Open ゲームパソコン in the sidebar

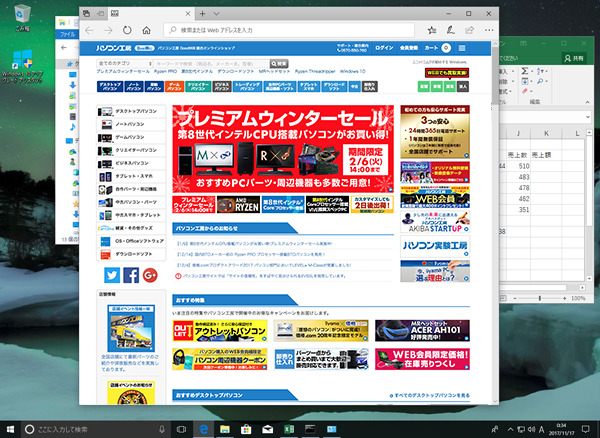tap(131, 137)
